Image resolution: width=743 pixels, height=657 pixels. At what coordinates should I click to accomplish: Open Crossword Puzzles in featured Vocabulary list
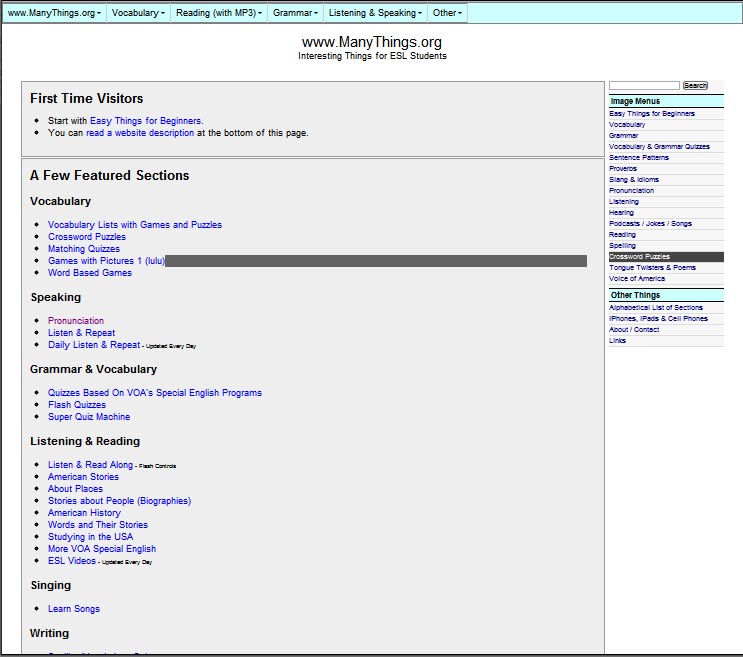tap(87, 236)
